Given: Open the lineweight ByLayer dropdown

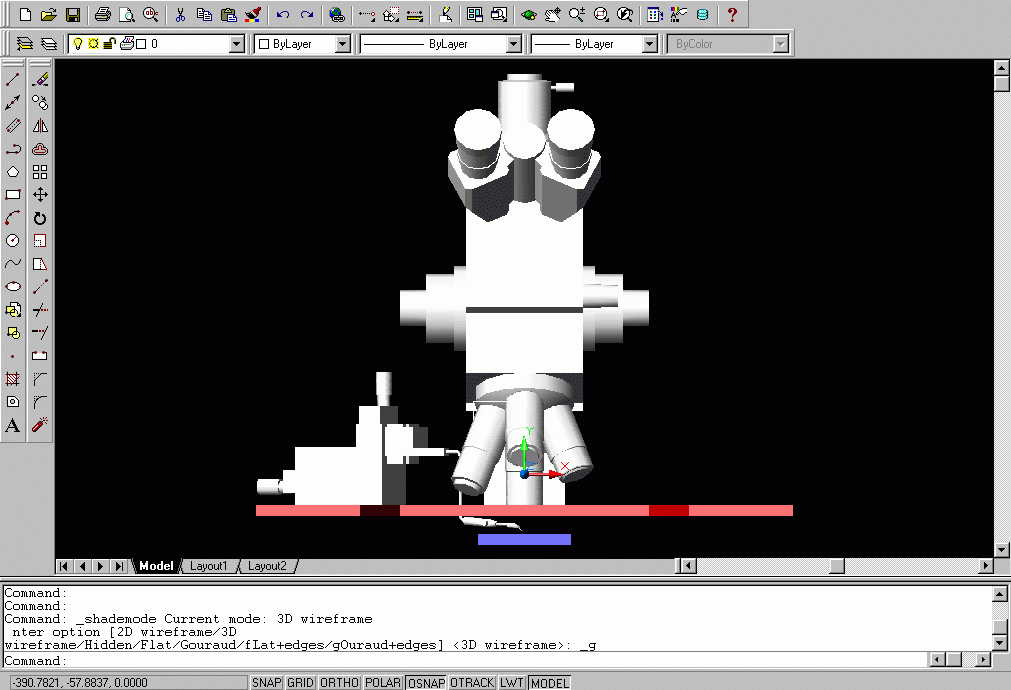Looking at the screenshot, I should (648, 44).
